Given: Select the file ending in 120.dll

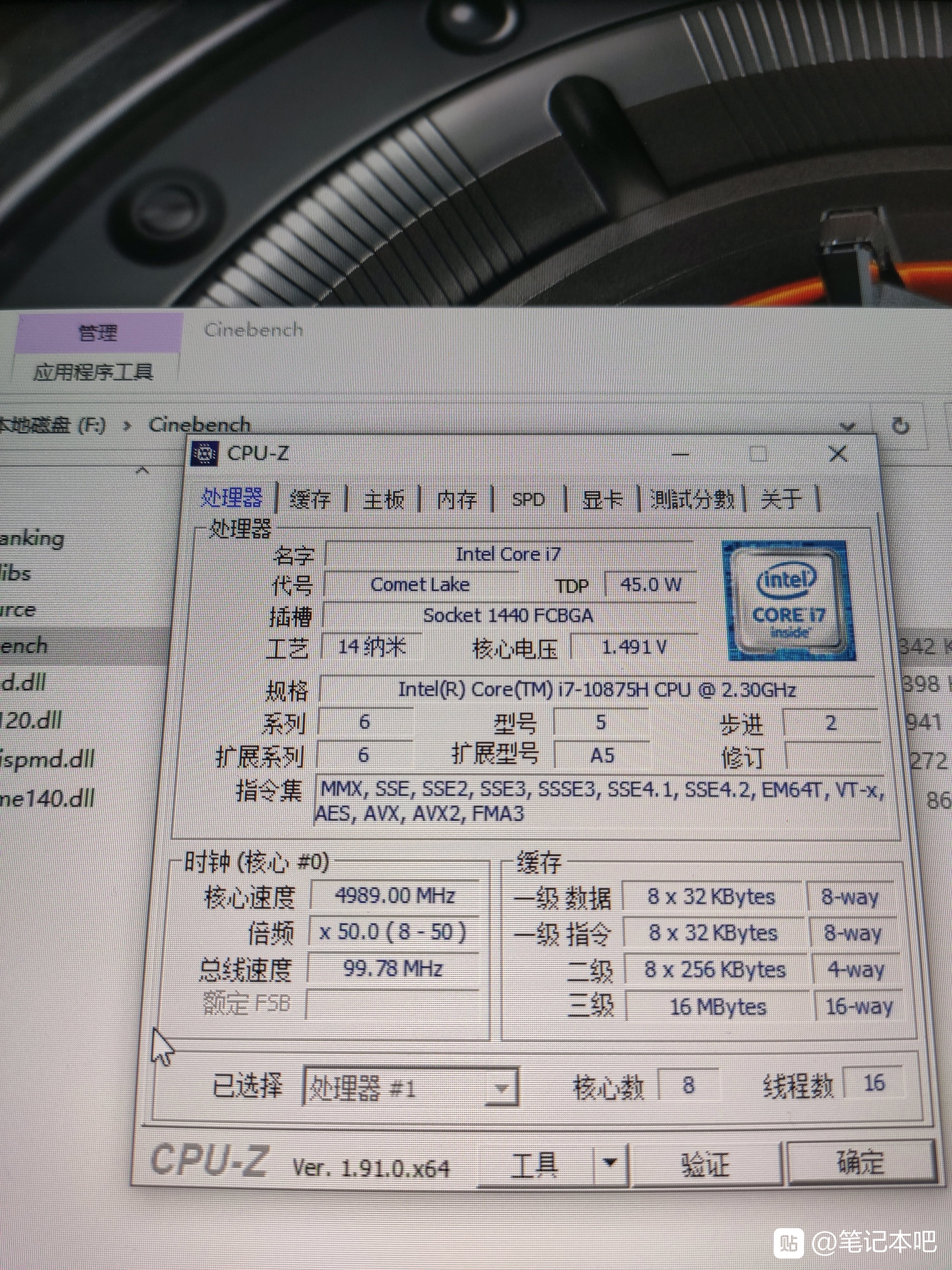Looking at the screenshot, I should 31,720.
